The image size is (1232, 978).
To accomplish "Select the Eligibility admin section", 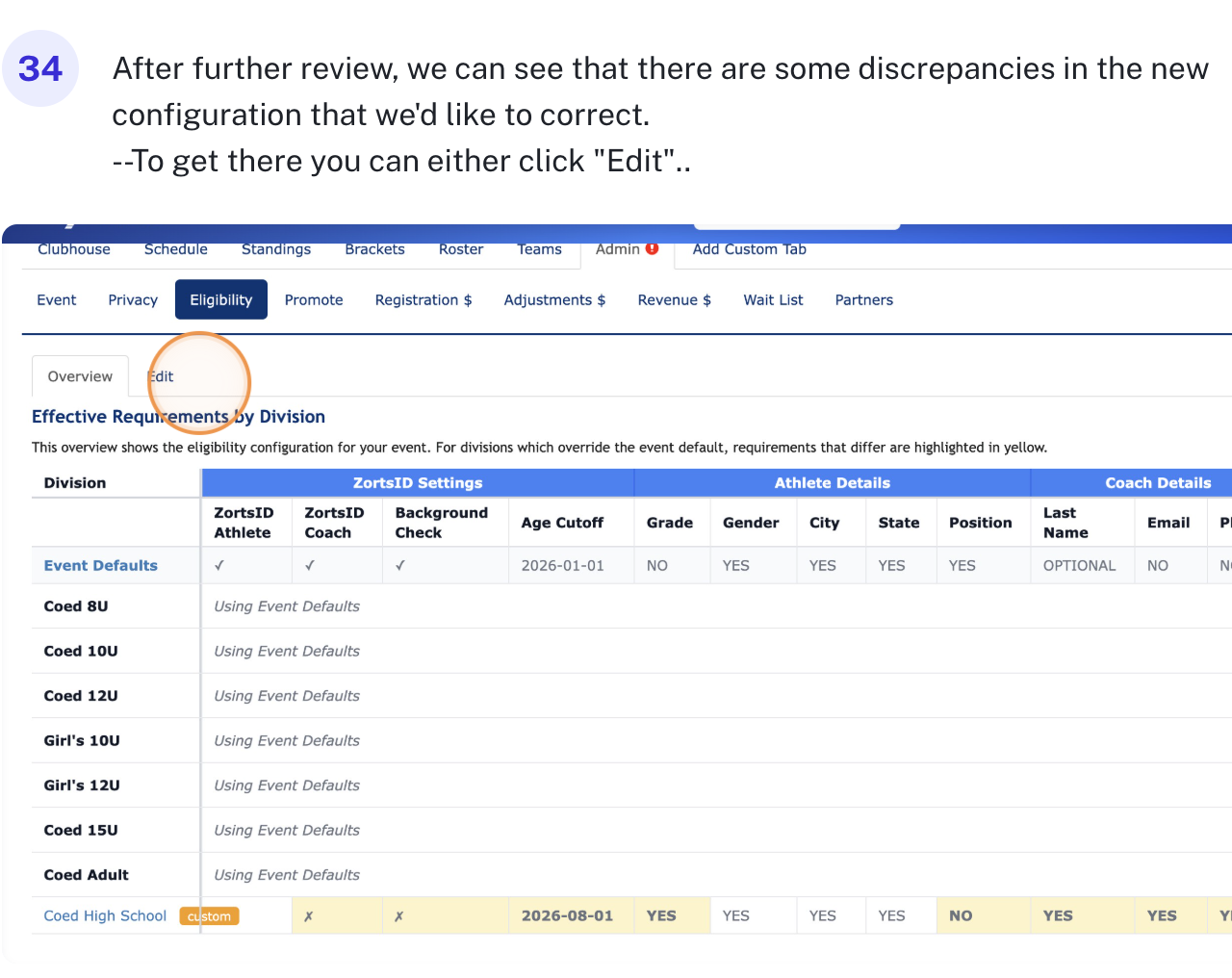I will pos(220,300).
